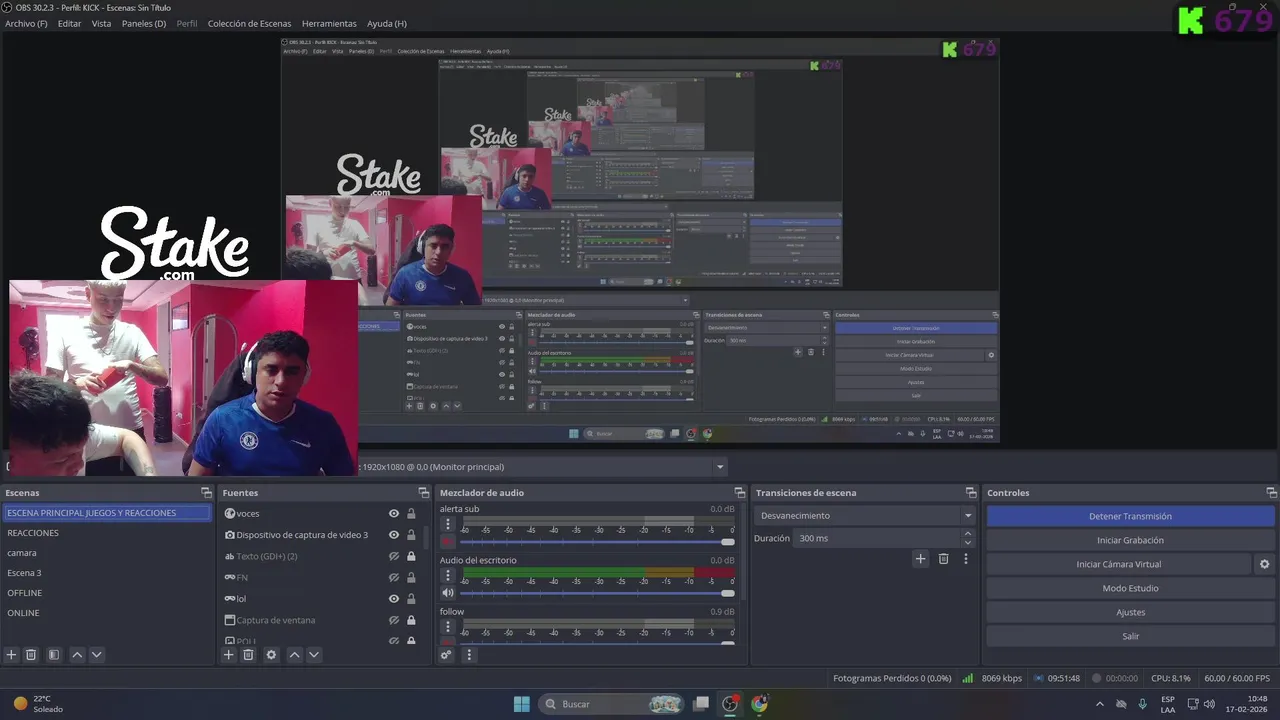Move selected scene down in Escenas

97,655
